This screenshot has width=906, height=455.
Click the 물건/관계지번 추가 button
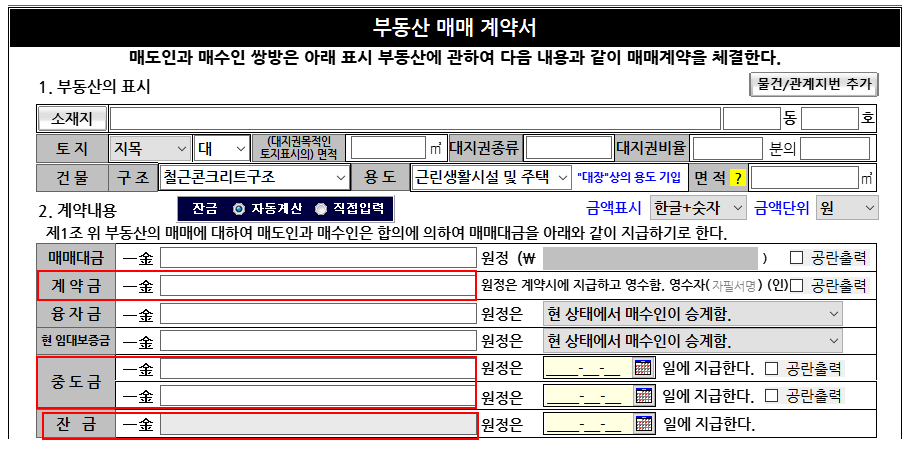click(x=814, y=84)
